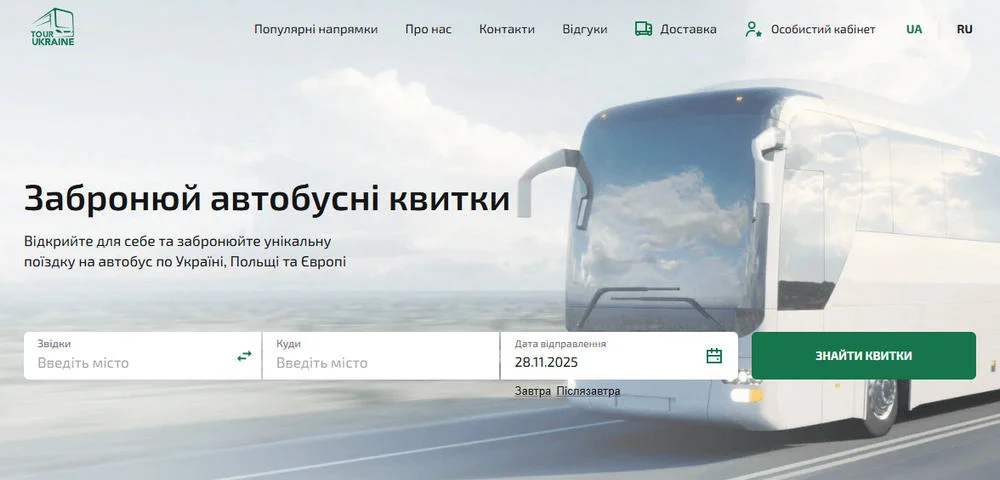
Task: Click the ЗНАЙТИ КВИТКИ button
Action: click(x=864, y=356)
